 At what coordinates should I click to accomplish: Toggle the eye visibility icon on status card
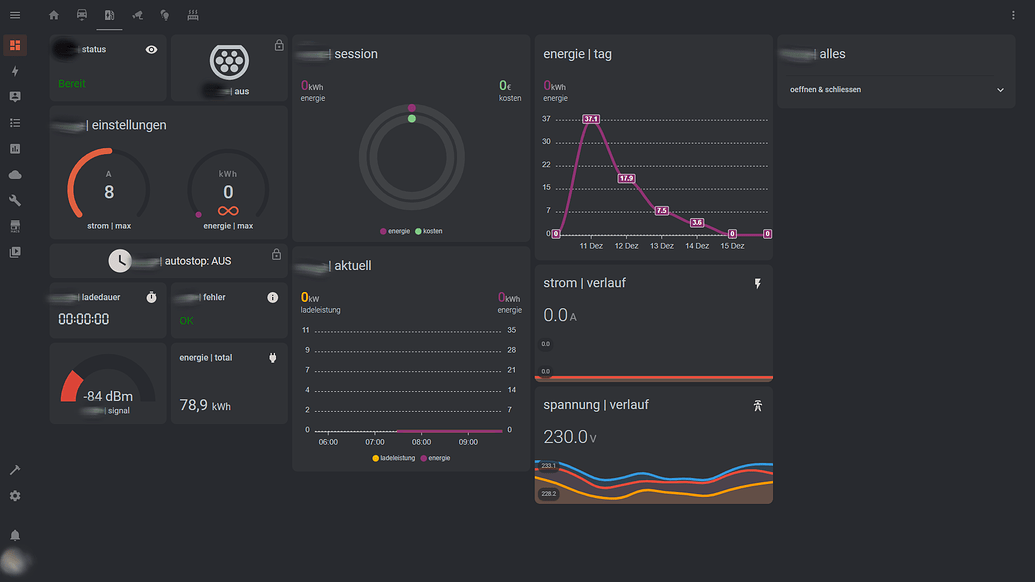click(x=151, y=48)
